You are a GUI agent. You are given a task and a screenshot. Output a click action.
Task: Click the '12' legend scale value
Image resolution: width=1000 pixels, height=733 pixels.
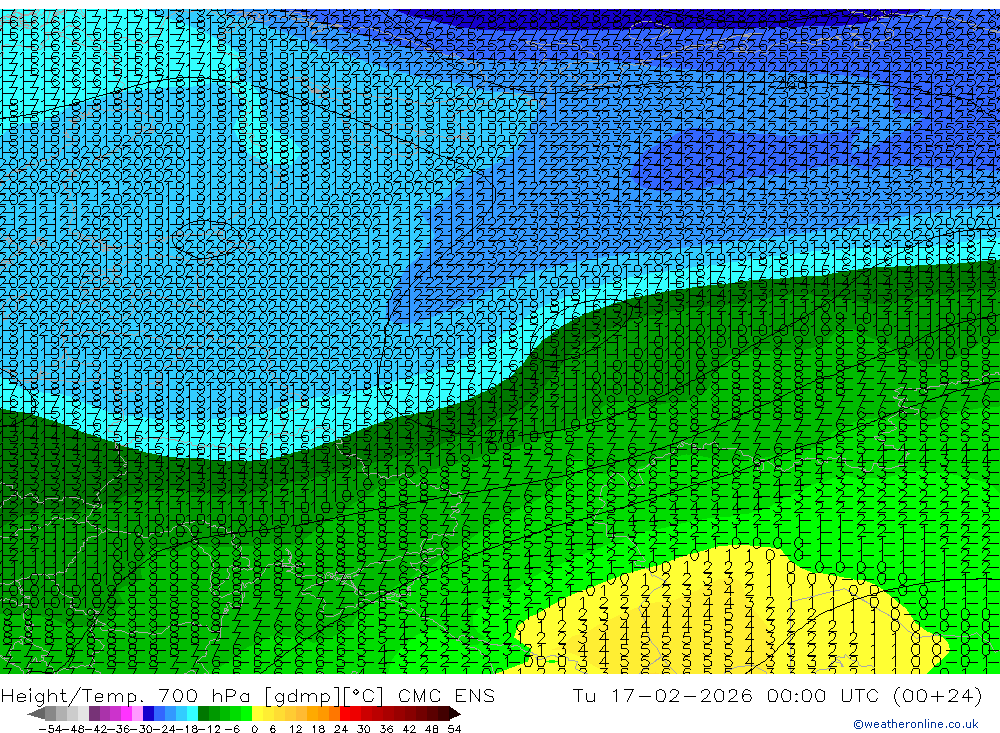295,729
